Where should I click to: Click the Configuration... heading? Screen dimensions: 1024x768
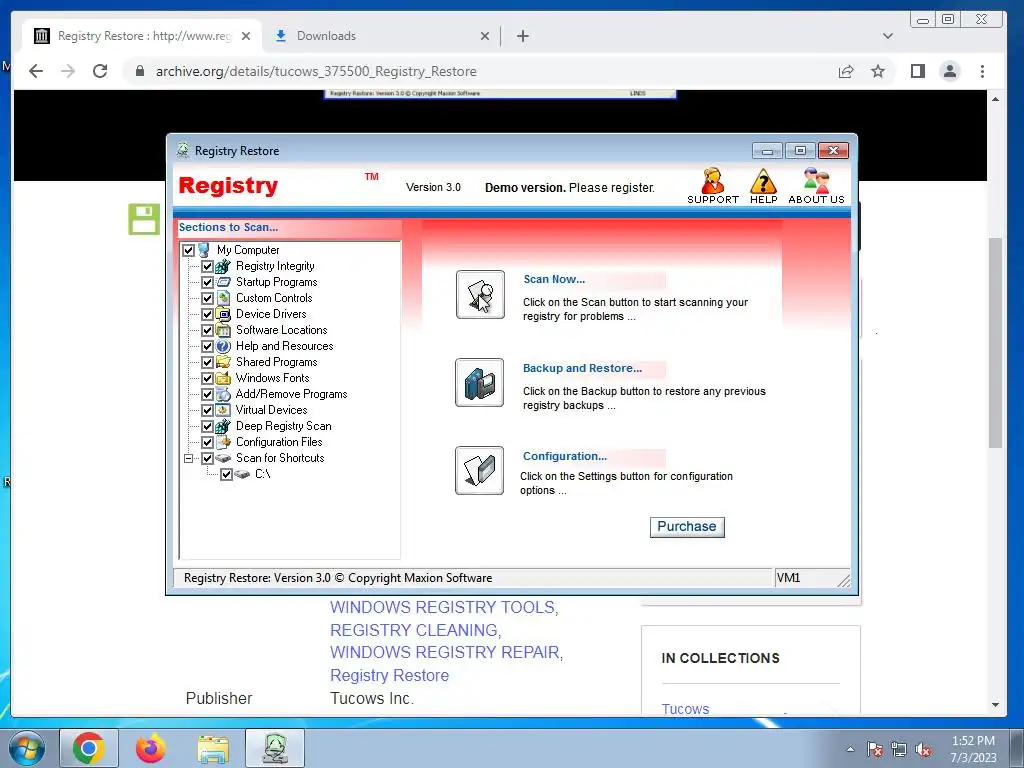[x=564, y=456]
